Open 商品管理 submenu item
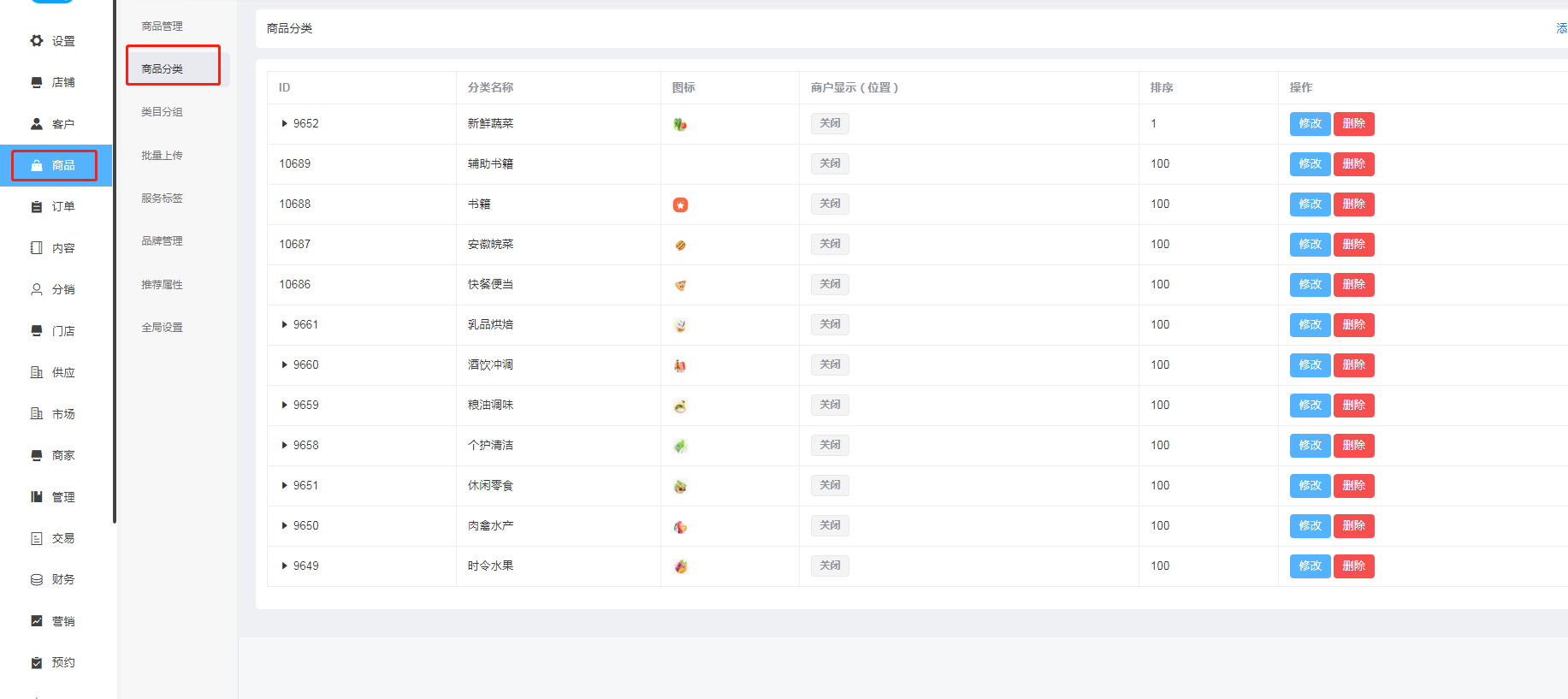1568x699 pixels. [162, 27]
